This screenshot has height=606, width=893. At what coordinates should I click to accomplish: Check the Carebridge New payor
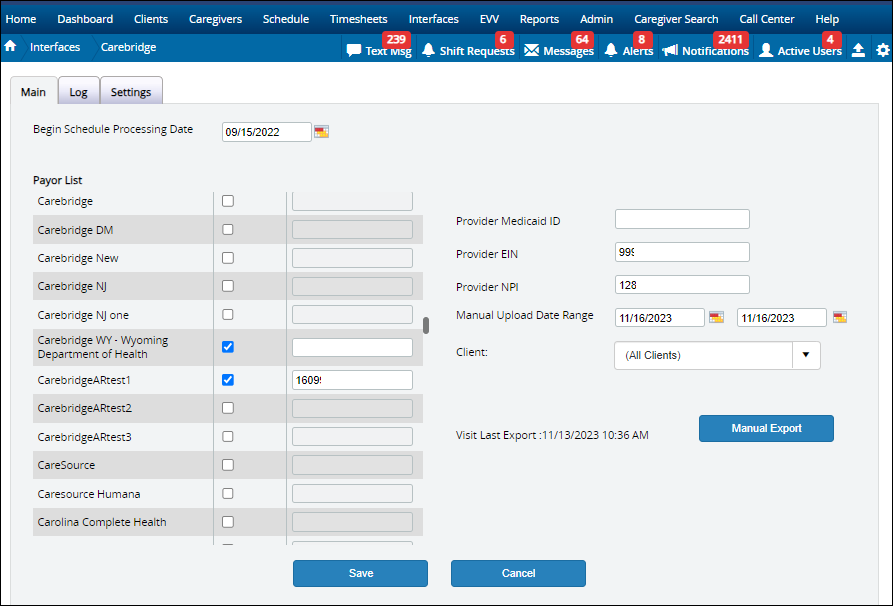pos(228,258)
